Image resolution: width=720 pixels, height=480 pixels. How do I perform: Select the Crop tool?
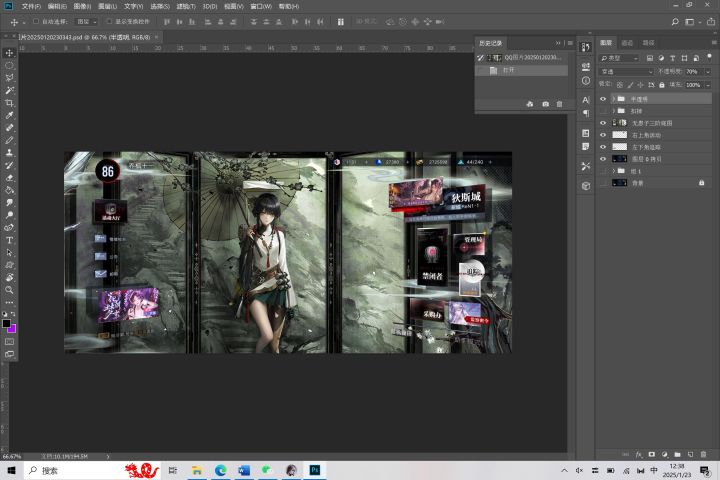tap(9, 103)
